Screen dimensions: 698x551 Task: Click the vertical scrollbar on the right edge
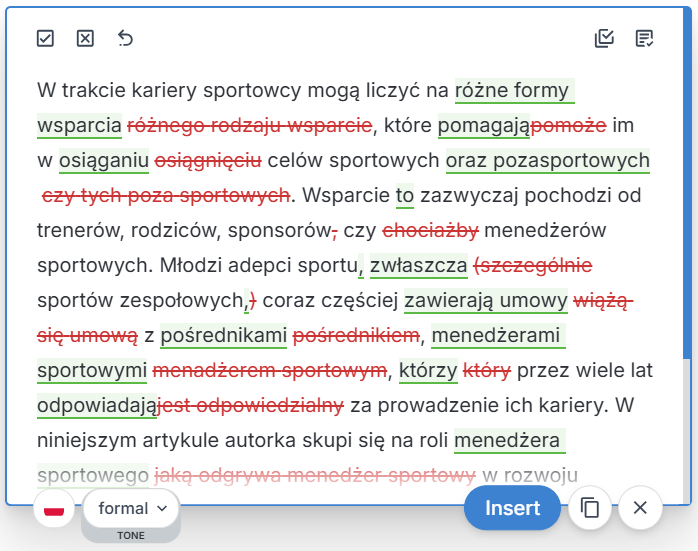coord(685,200)
